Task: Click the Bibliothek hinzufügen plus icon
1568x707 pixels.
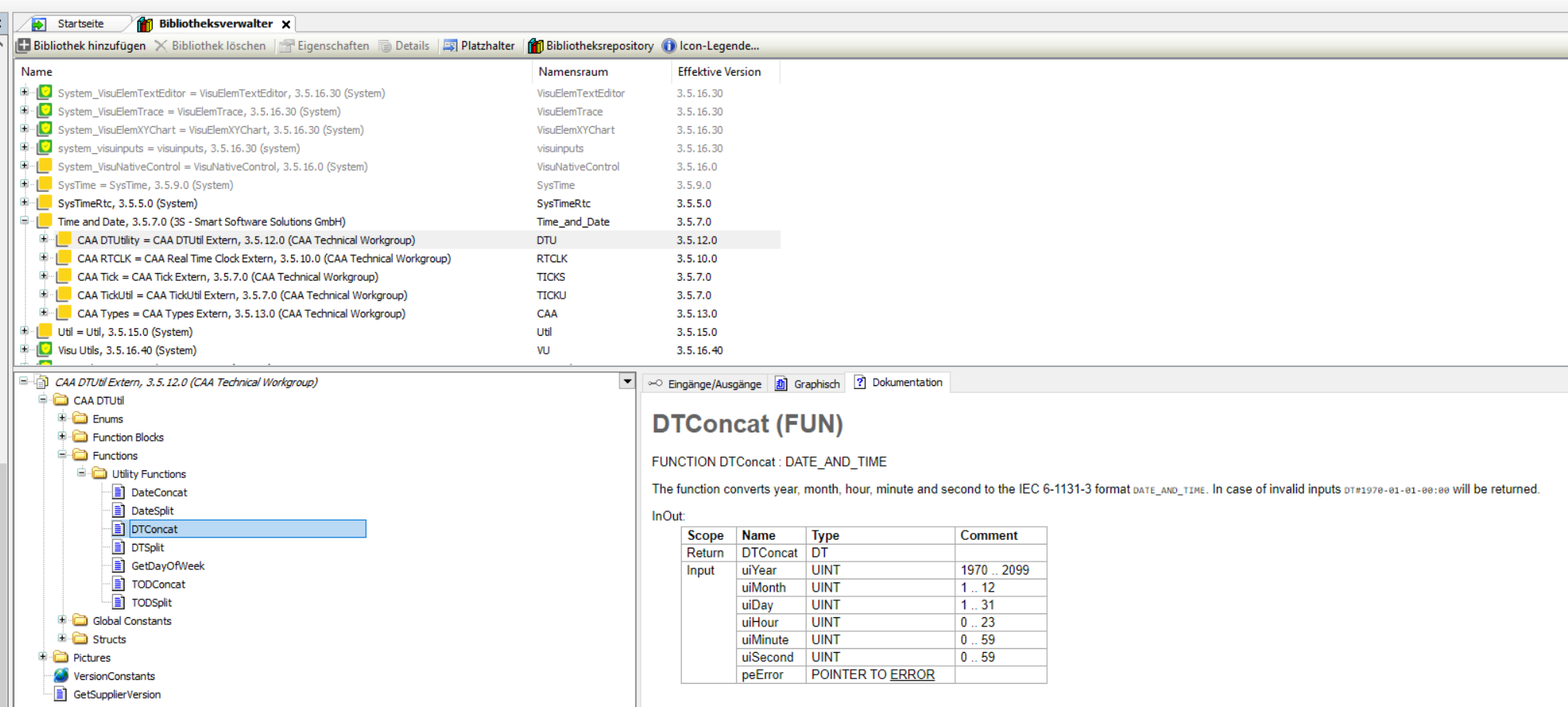Action: pos(24,46)
